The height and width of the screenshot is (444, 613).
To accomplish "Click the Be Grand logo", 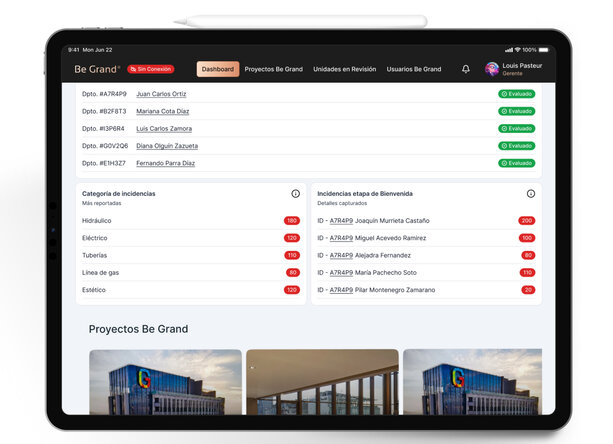I will [97, 69].
